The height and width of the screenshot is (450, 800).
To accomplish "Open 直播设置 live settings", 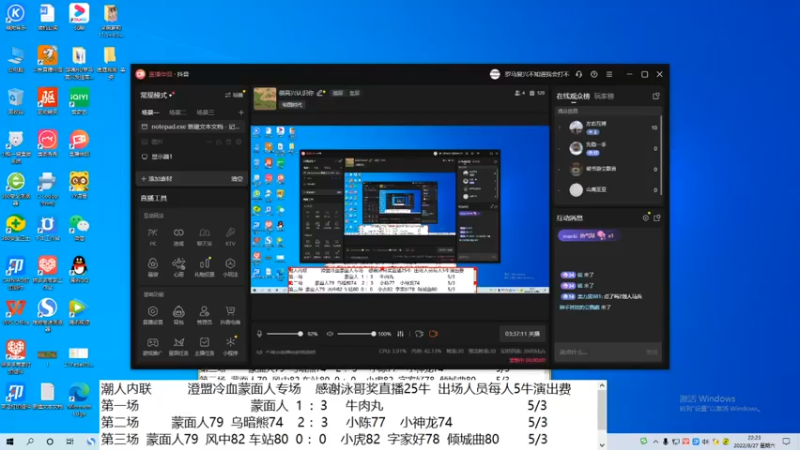I will click(x=153, y=315).
